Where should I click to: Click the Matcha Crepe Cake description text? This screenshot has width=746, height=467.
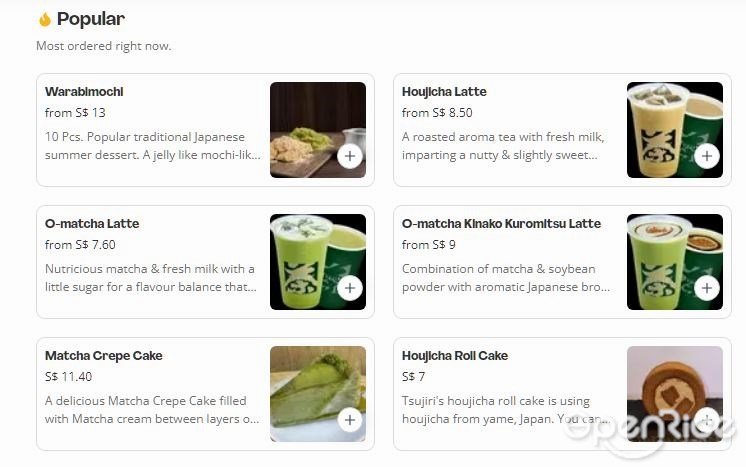tap(152, 410)
